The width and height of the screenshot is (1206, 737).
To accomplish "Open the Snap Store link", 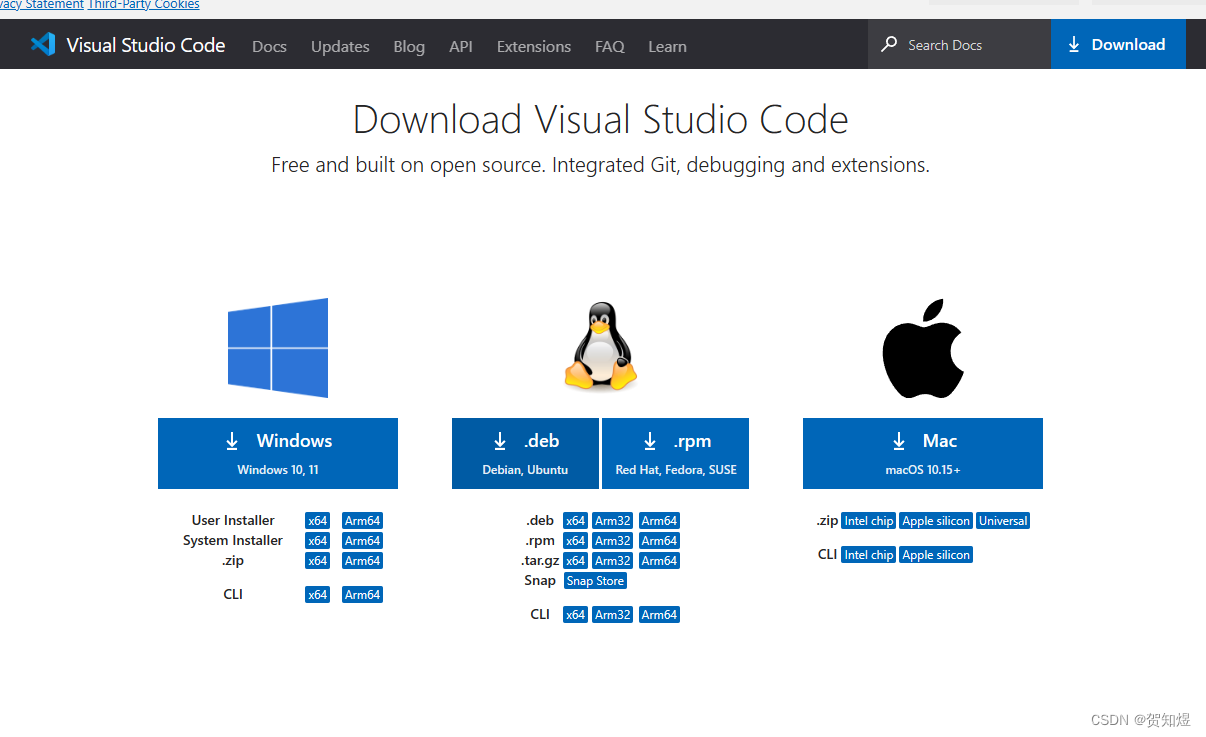I will coord(595,581).
